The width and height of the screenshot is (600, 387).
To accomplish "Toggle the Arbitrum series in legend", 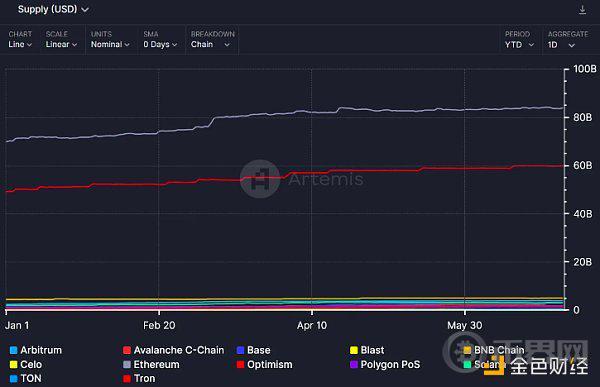I will tap(36, 350).
